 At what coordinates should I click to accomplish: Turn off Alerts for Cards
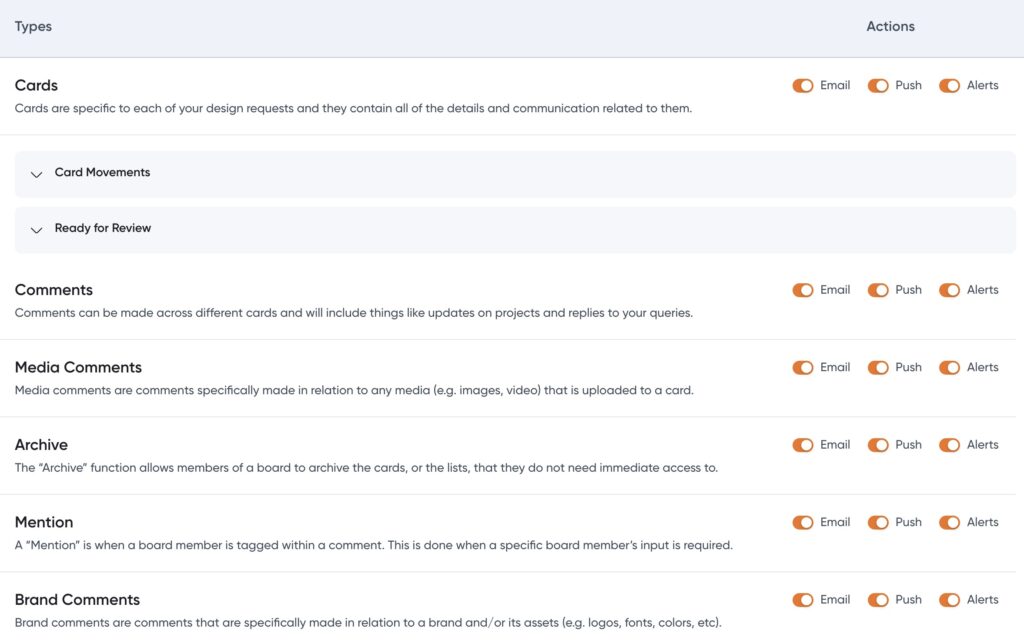click(x=950, y=86)
